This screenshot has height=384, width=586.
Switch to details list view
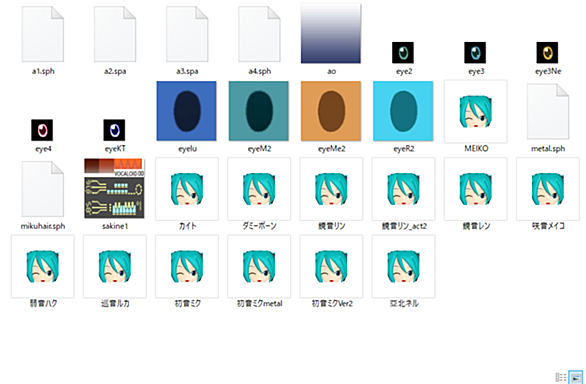point(561,377)
